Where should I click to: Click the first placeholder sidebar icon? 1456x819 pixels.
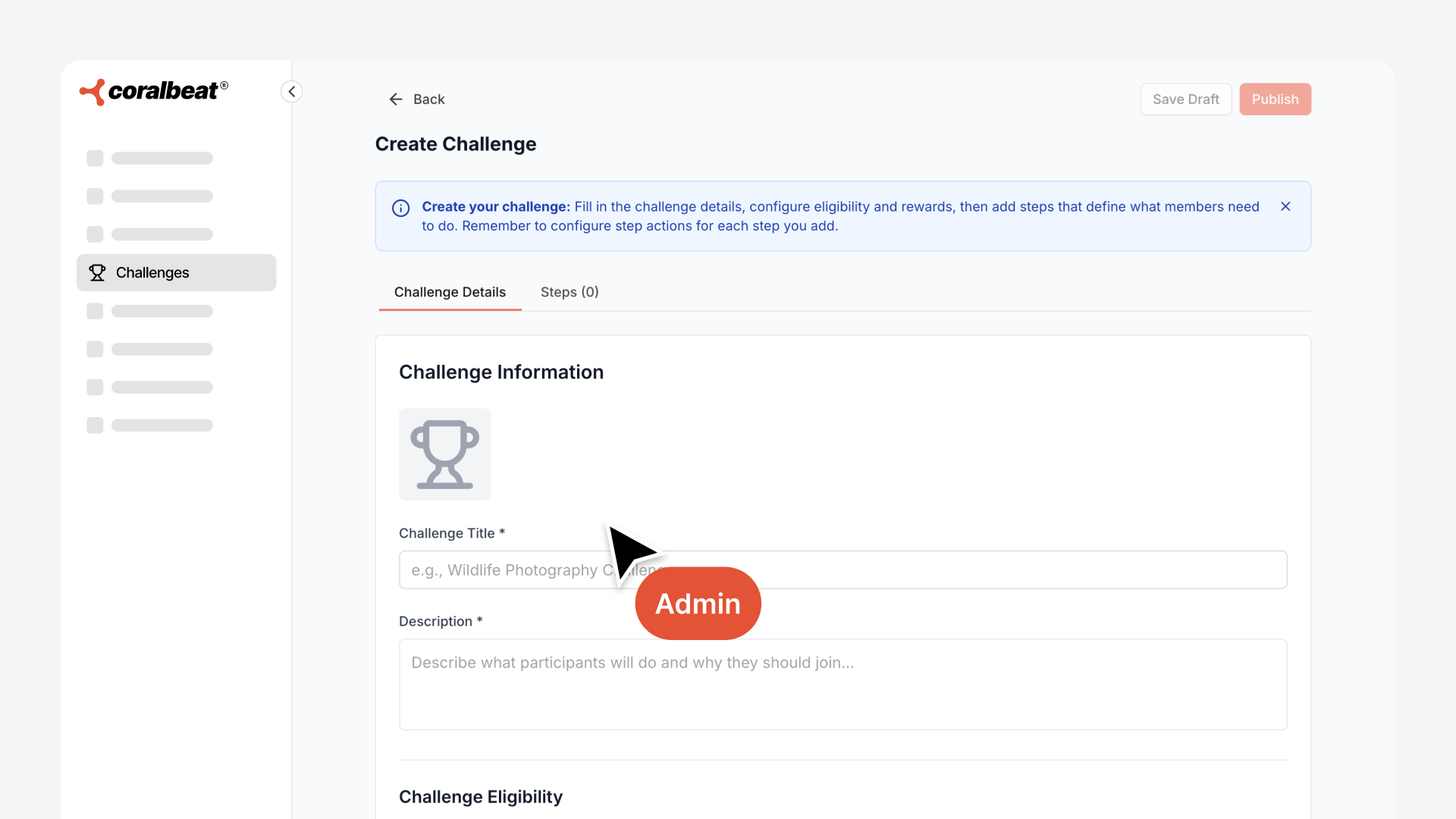[x=95, y=158]
